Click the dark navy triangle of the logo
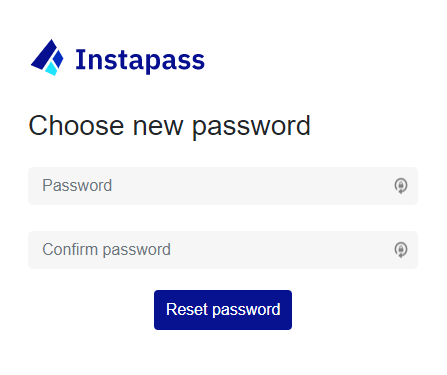Viewport: 447px width, 375px height. [44, 54]
